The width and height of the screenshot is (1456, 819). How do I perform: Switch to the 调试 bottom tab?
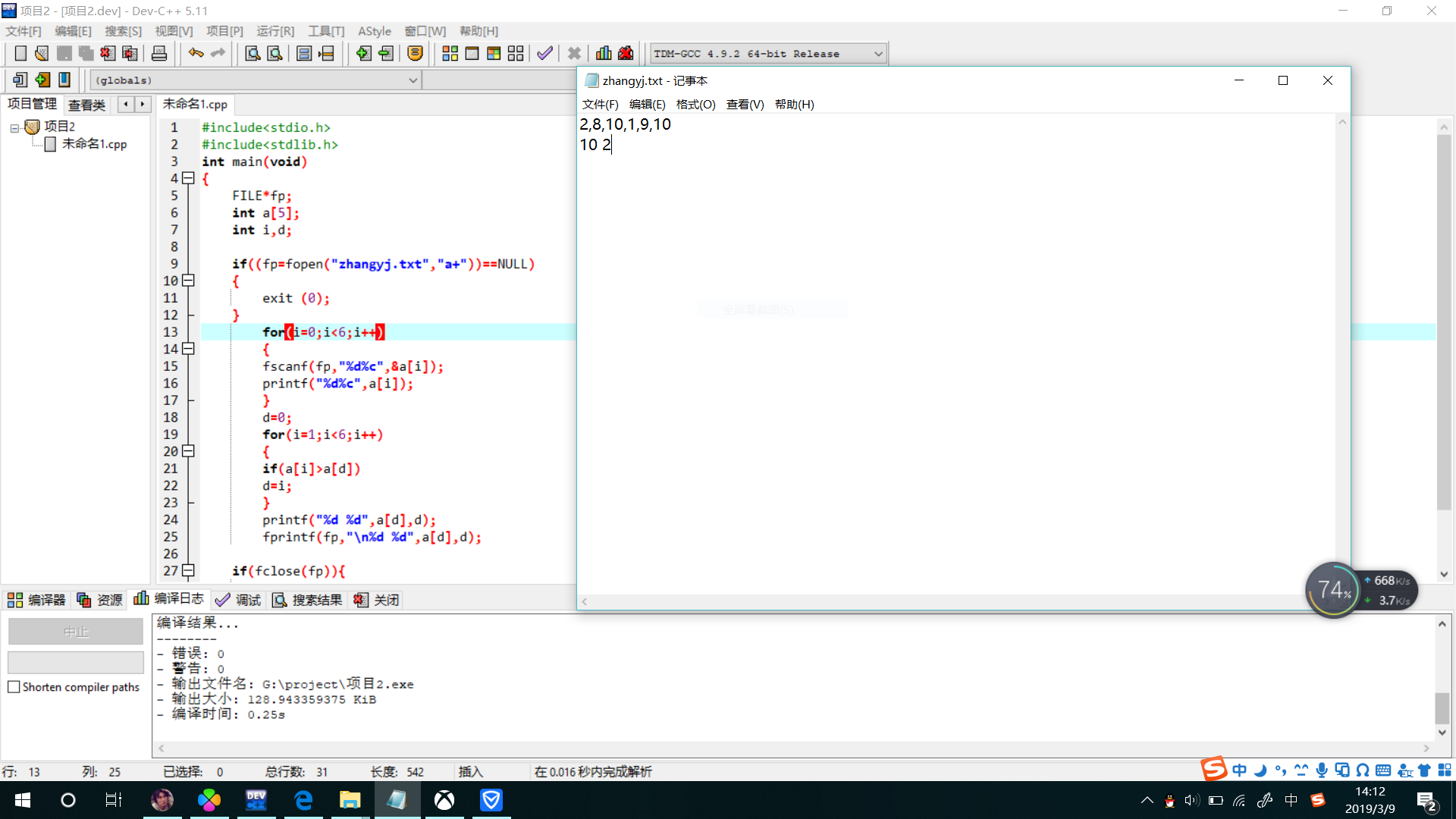pyautogui.click(x=238, y=600)
